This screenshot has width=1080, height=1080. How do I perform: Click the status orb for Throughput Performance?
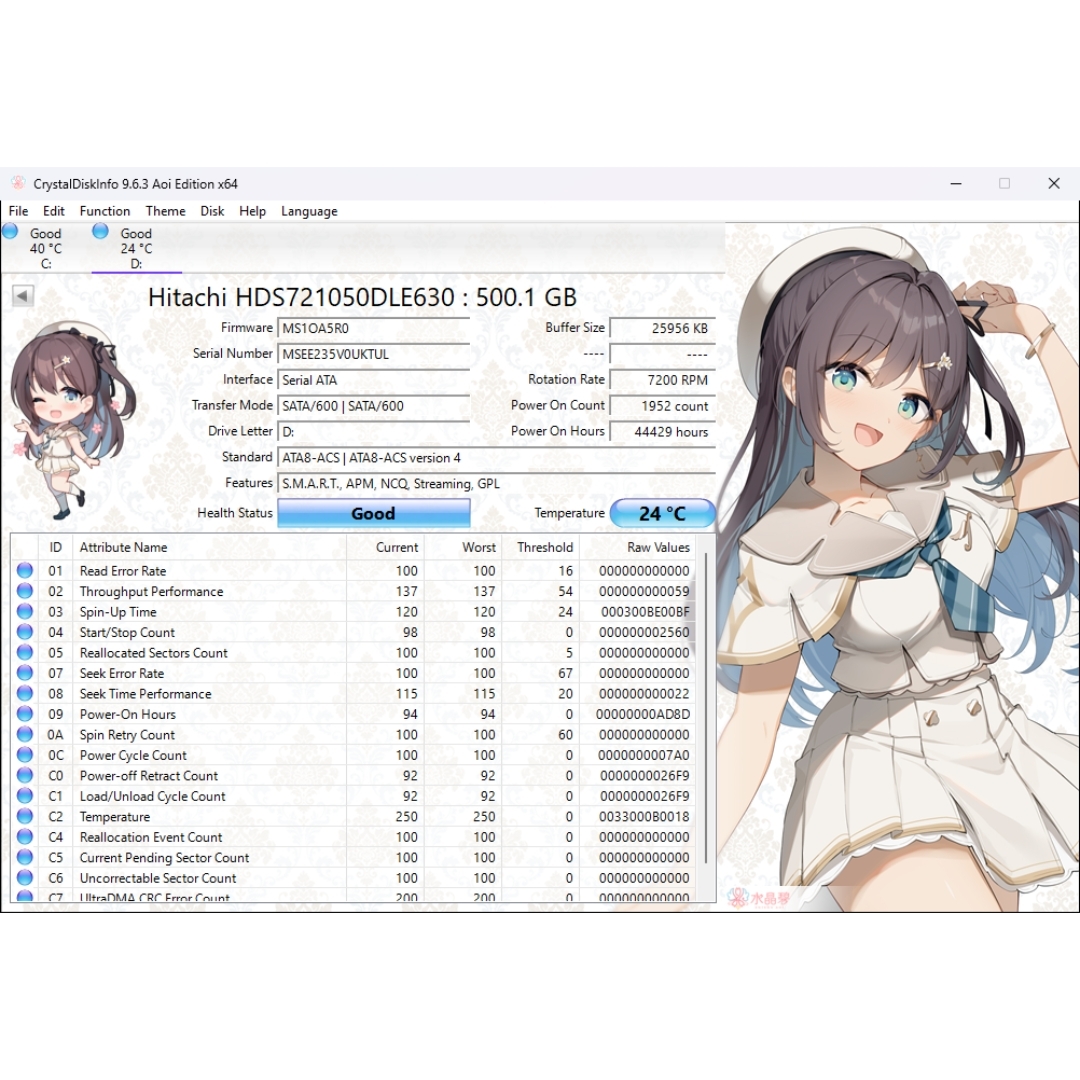(x=25, y=591)
